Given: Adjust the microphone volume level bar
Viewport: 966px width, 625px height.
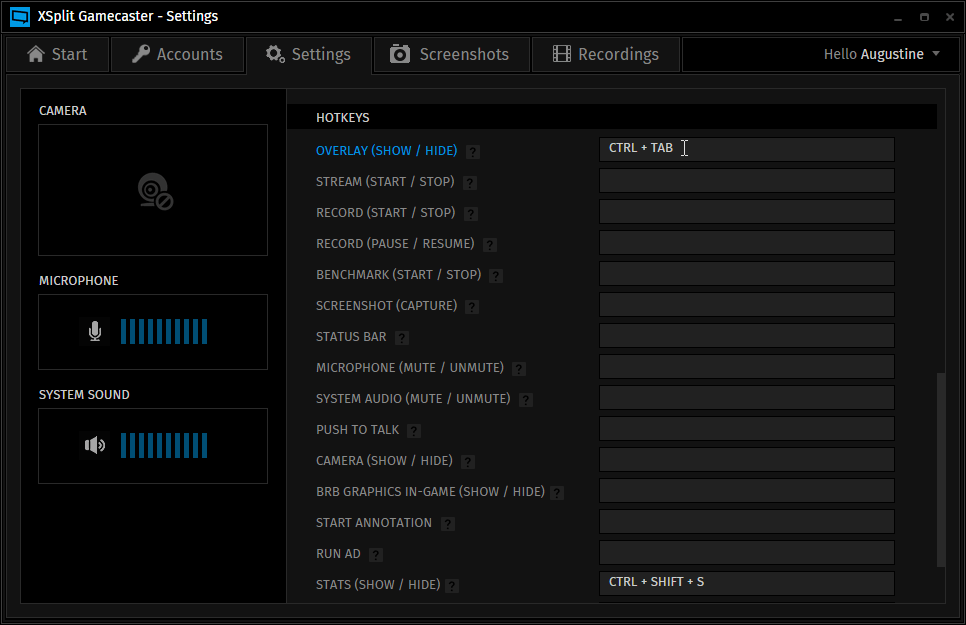Looking at the screenshot, I should click(164, 332).
